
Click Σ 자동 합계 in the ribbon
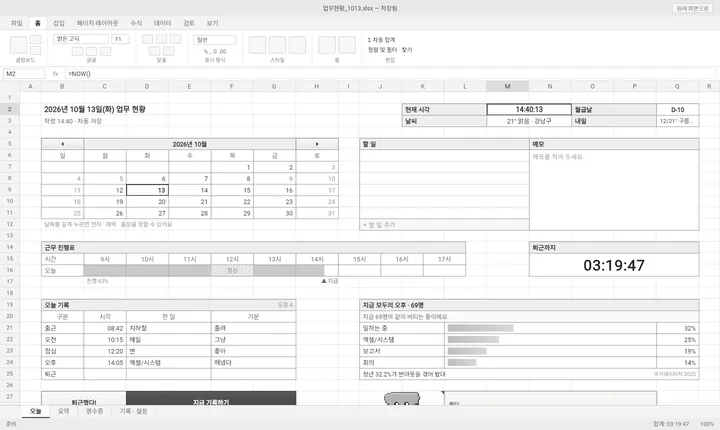[x=381, y=40]
